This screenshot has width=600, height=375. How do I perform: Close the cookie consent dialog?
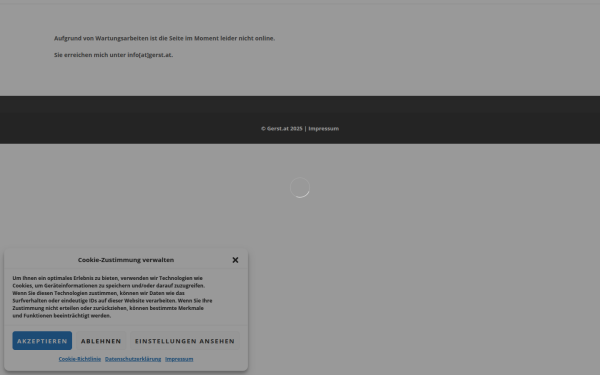pos(235,260)
